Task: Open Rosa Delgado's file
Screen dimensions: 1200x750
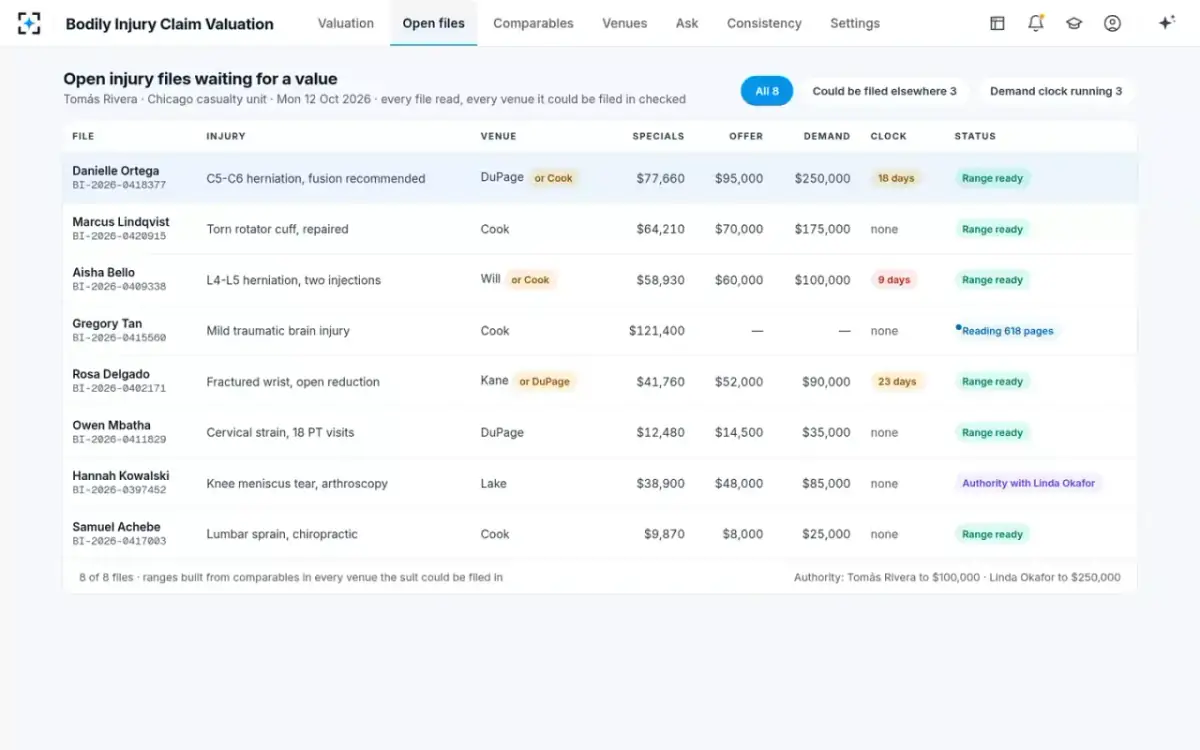Action: (x=600, y=382)
